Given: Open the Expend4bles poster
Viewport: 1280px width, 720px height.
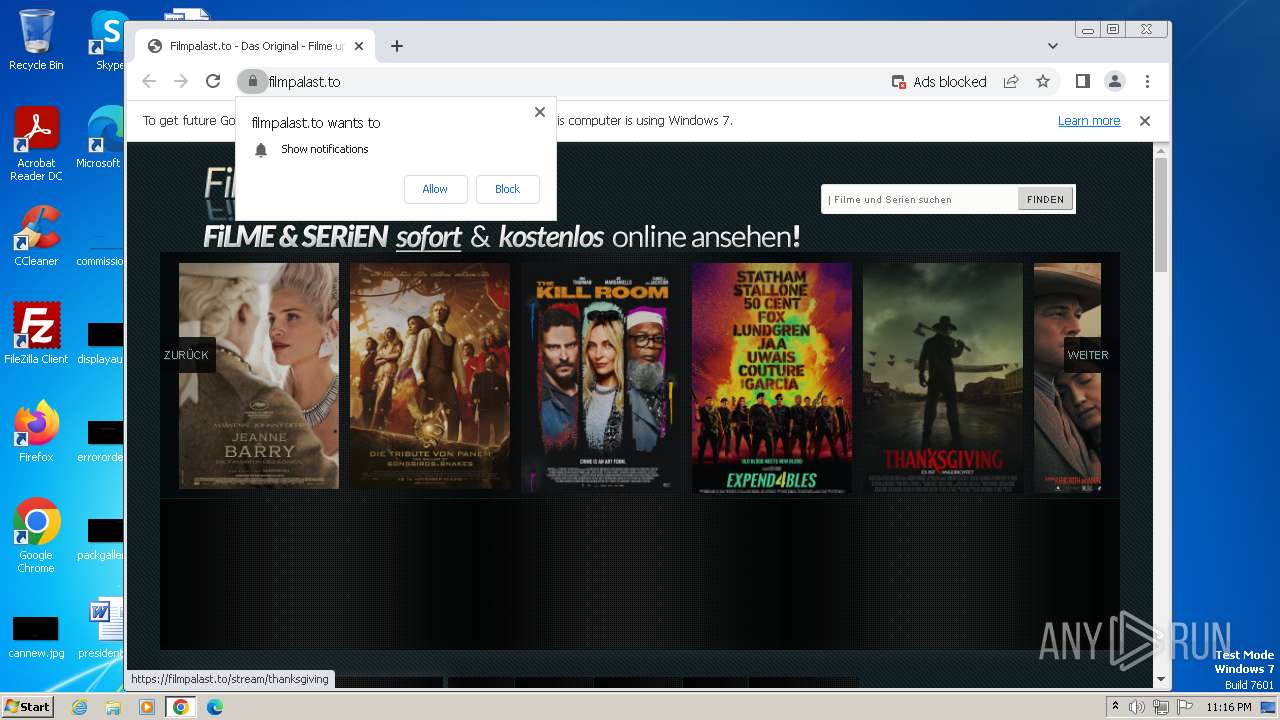Looking at the screenshot, I should tap(772, 378).
